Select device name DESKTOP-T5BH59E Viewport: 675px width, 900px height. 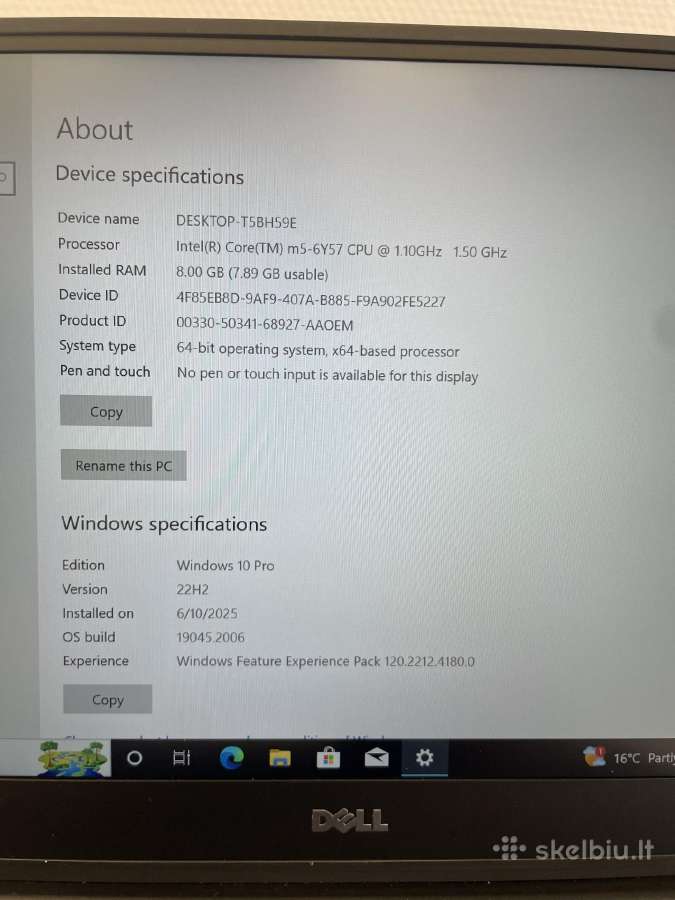coord(236,222)
